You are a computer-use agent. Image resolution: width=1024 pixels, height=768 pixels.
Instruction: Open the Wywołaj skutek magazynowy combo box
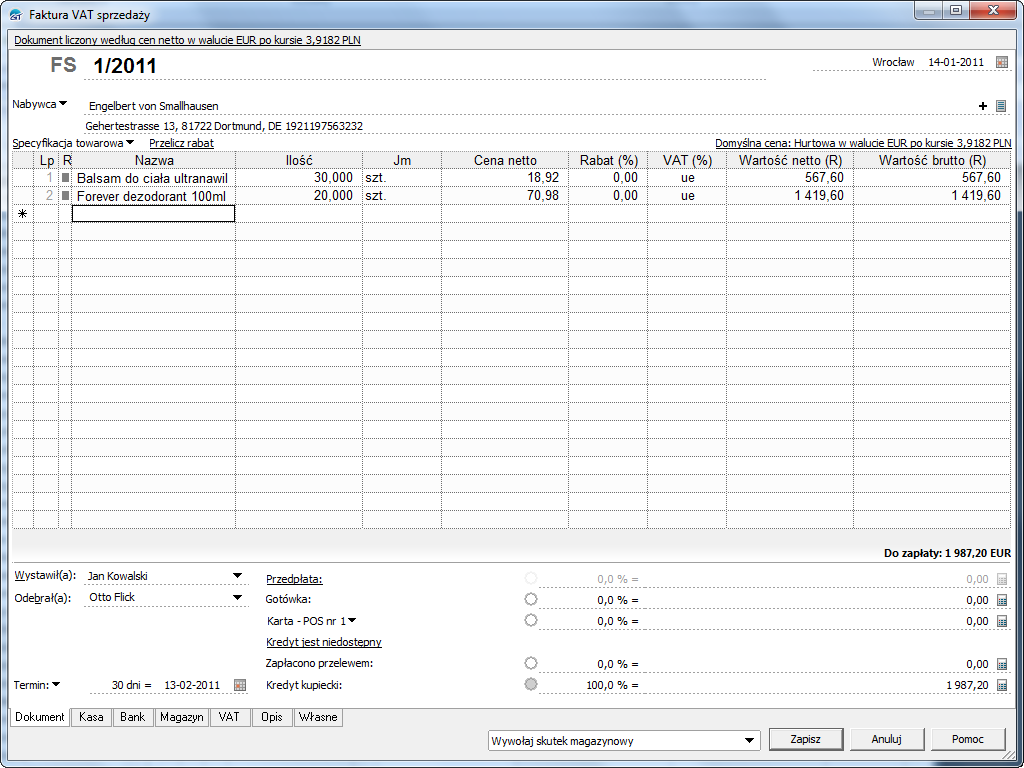[x=750, y=741]
